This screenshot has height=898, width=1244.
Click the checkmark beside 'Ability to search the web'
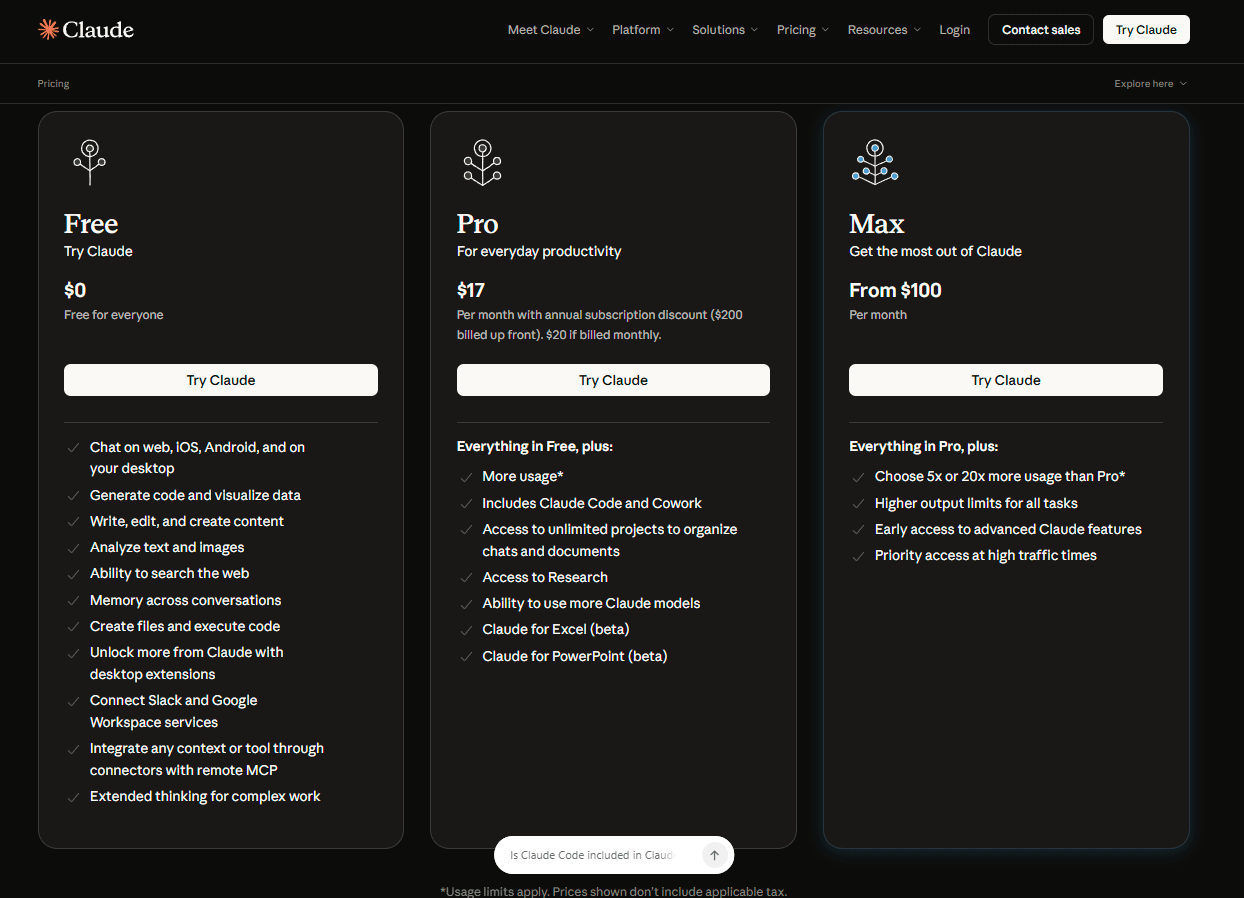tap(73, 574)
